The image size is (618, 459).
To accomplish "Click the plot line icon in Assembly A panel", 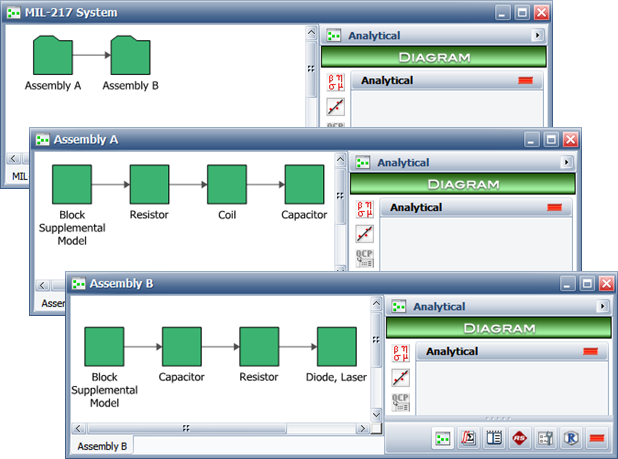I will pyautogui.click(x=364, y=234).
